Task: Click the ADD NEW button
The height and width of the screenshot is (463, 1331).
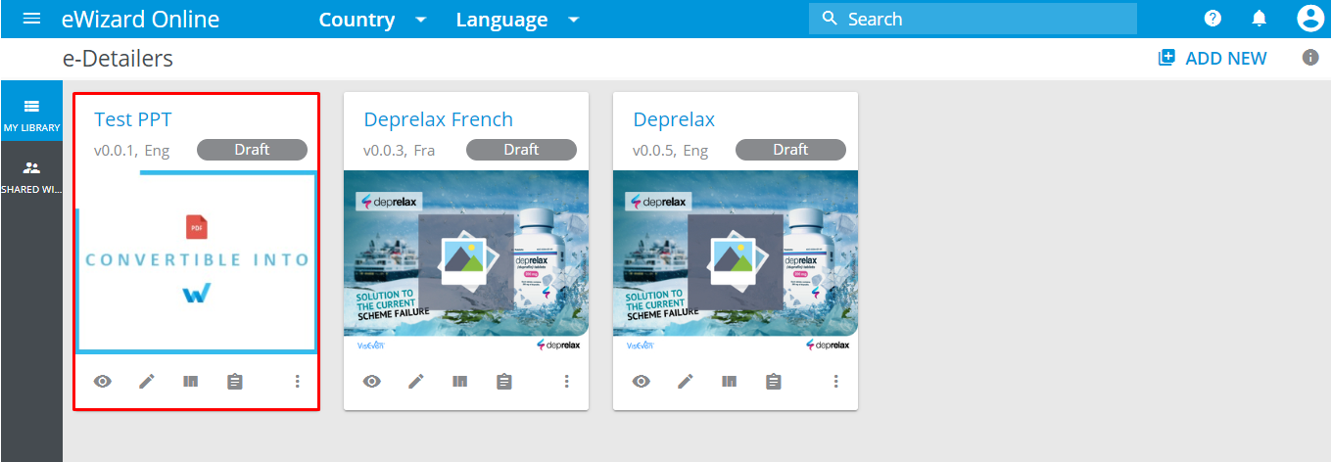Action: pos(1212,58)
